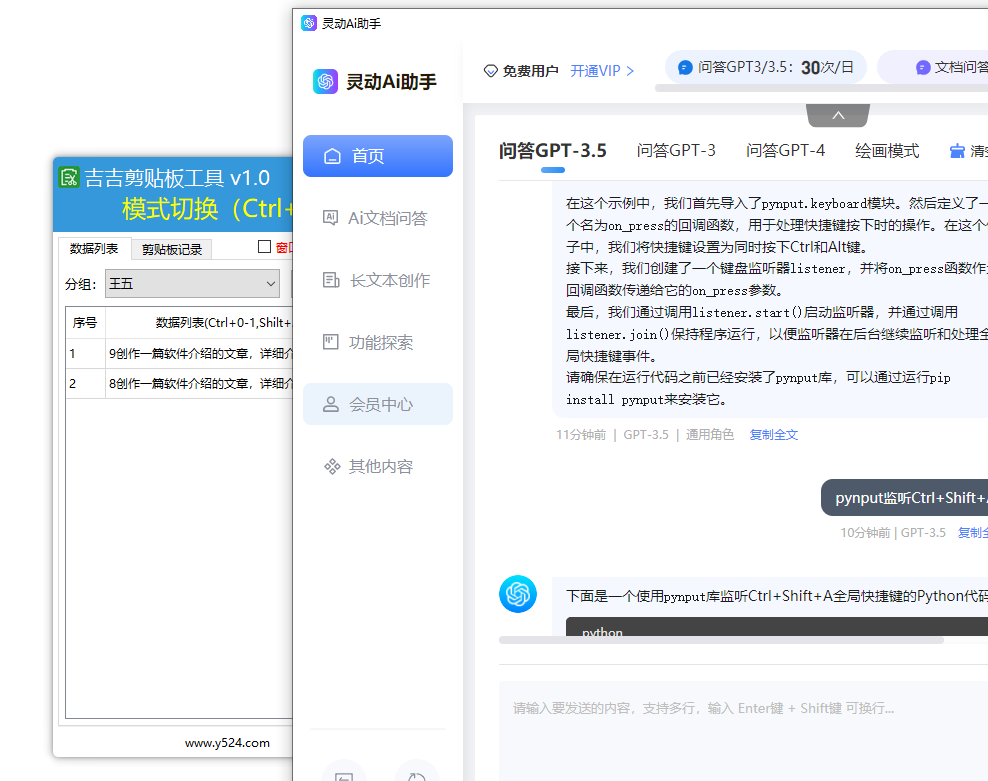Click the 10分钟前 timestamp
The image size is (988, 781).
(865, 533)
